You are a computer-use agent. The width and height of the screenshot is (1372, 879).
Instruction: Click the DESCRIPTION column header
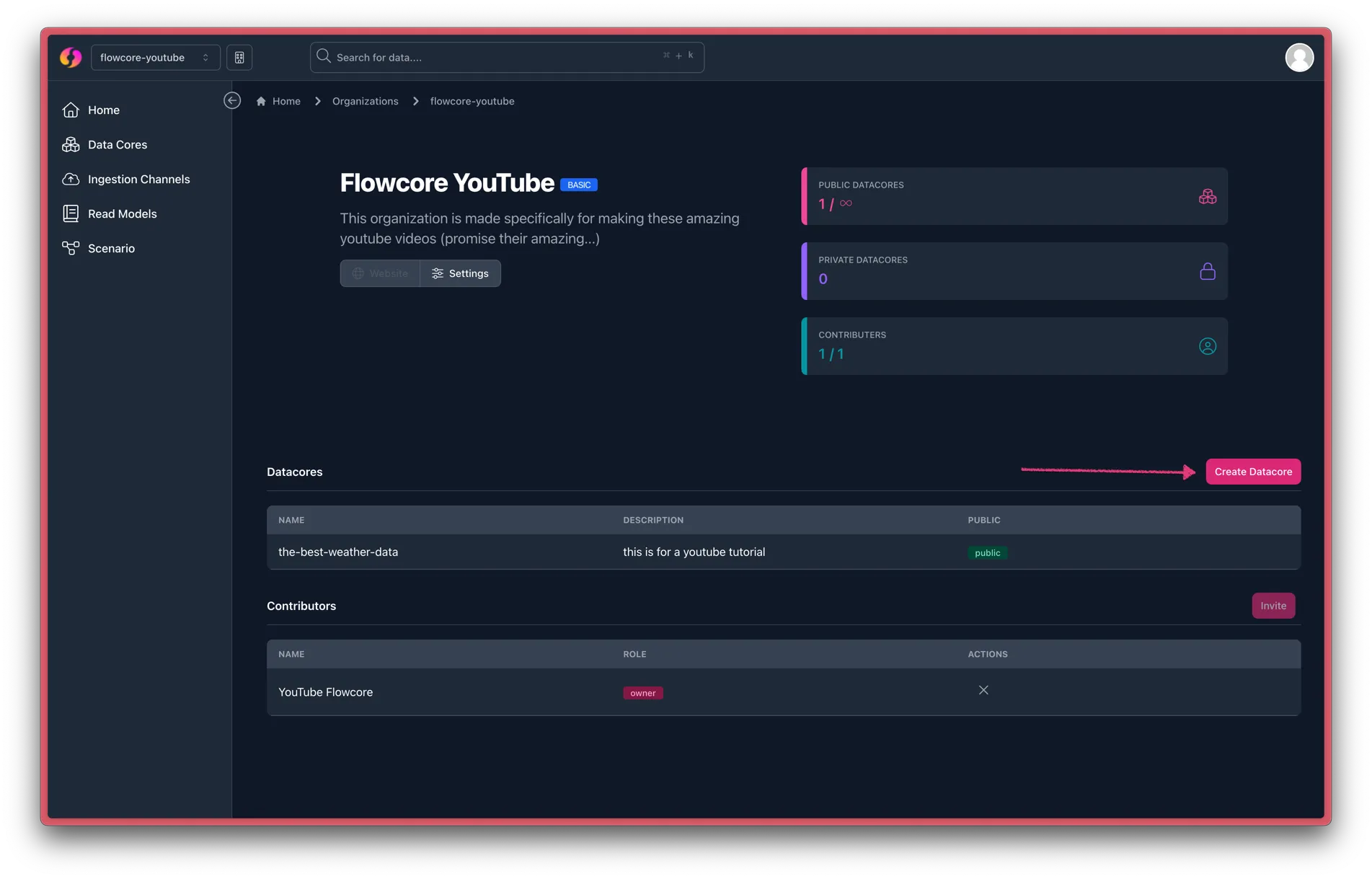pyautogui.click(x=653, y=520)
